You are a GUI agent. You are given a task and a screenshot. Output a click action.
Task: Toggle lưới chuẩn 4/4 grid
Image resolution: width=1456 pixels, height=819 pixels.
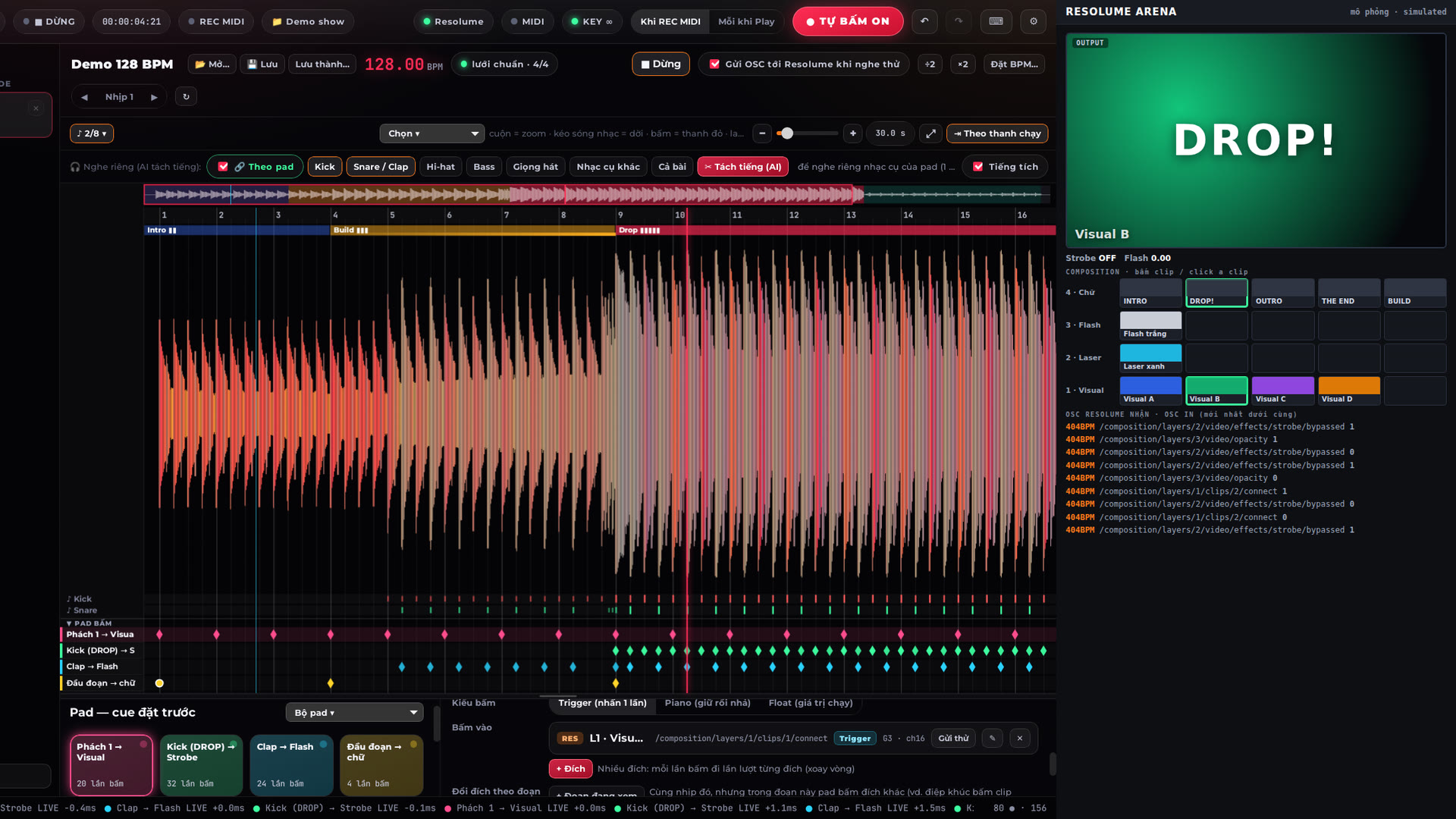click(504, 64)
